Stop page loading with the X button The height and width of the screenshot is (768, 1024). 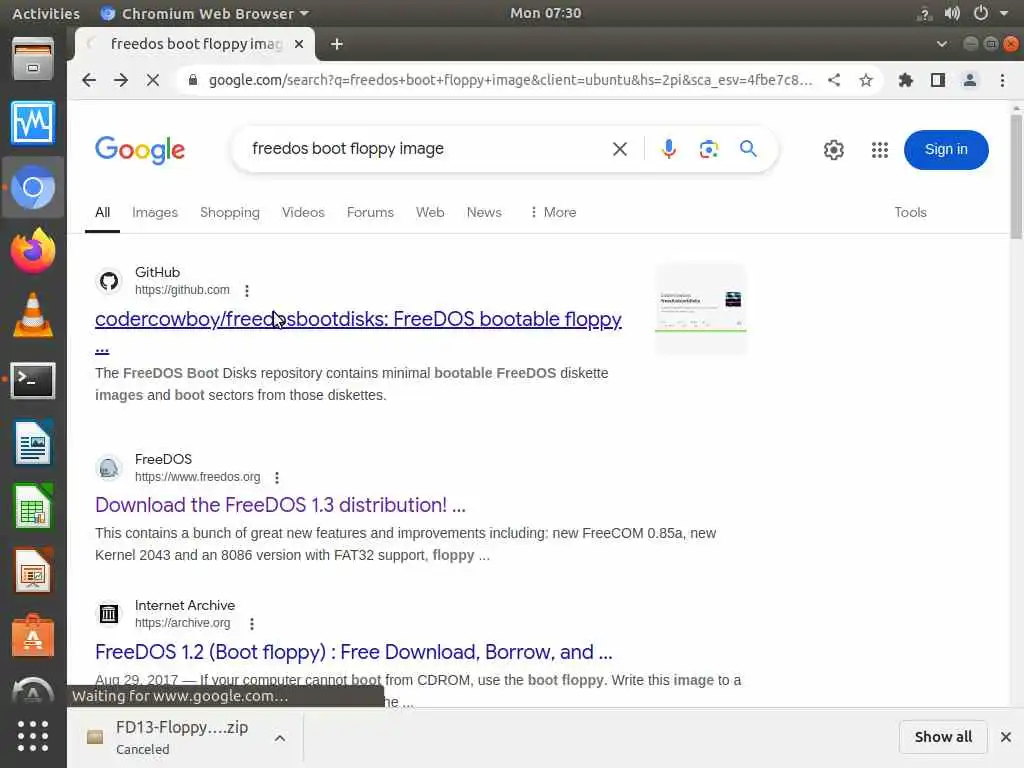[x=153, y=80]
